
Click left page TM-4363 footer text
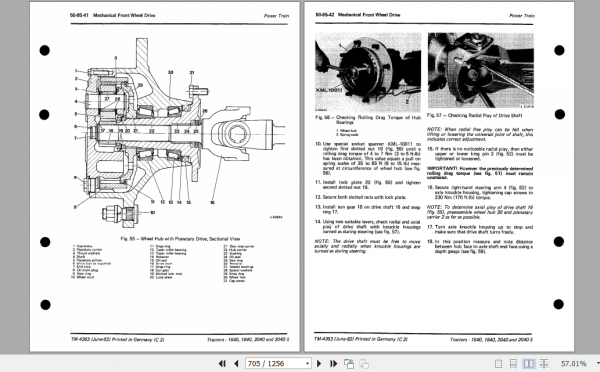(117, 339)
